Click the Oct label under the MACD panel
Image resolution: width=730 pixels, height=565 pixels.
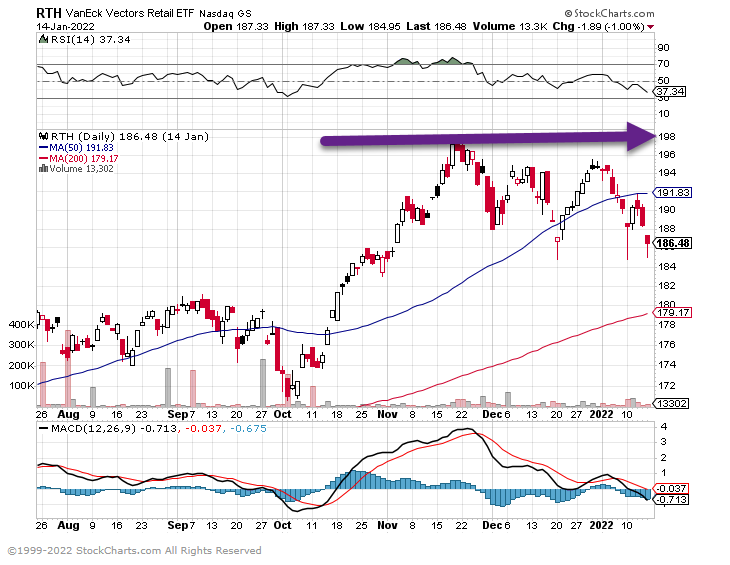(x=283, y=525)
